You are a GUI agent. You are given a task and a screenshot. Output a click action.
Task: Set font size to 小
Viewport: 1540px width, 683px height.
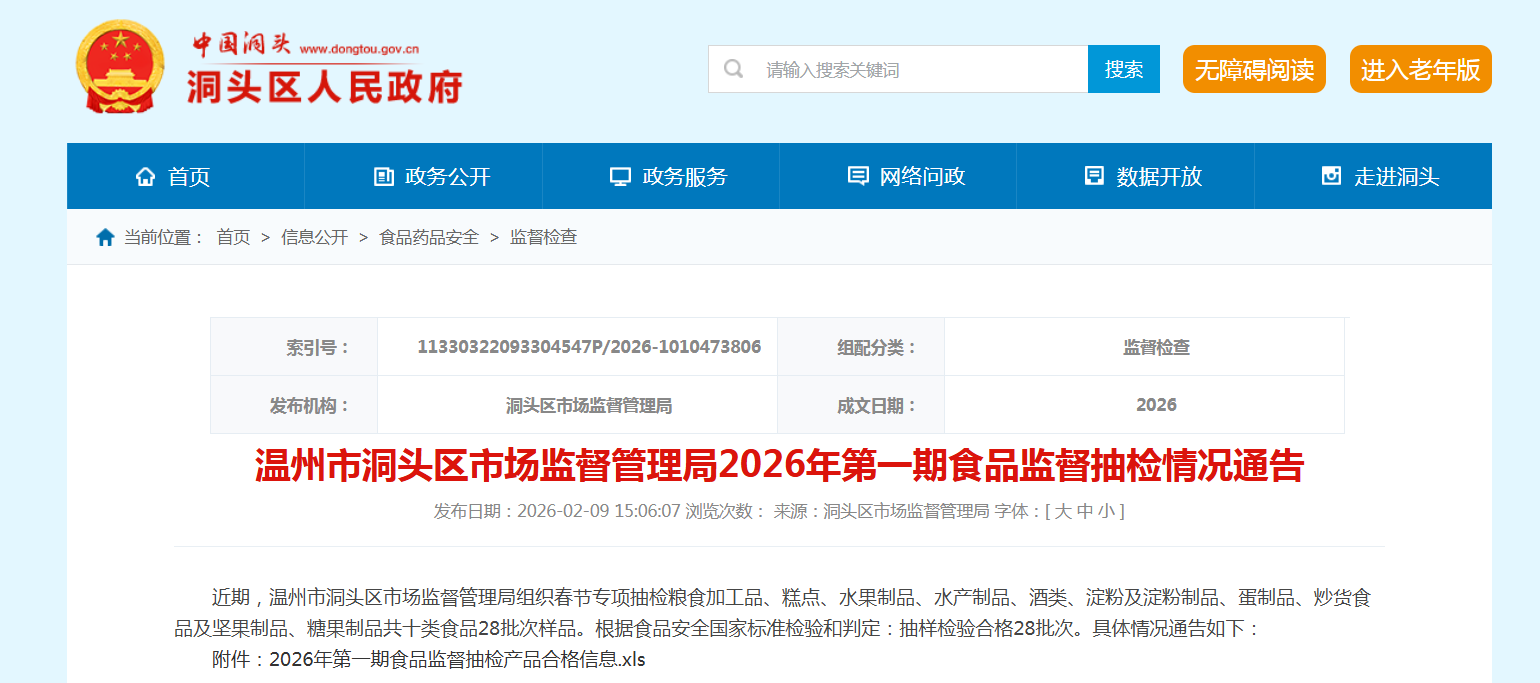click(1105, 511)
